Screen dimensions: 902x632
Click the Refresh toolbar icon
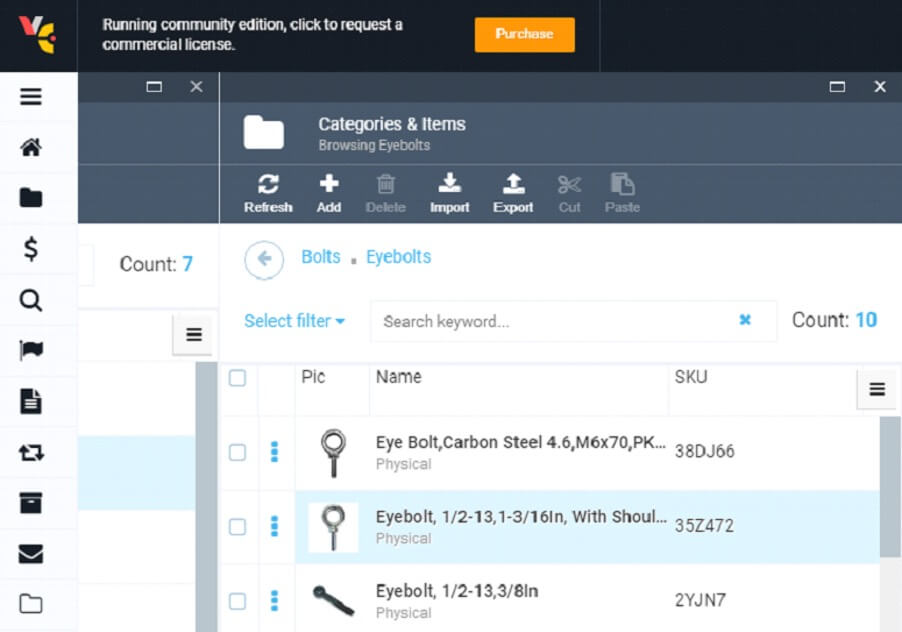pos(268,193)
